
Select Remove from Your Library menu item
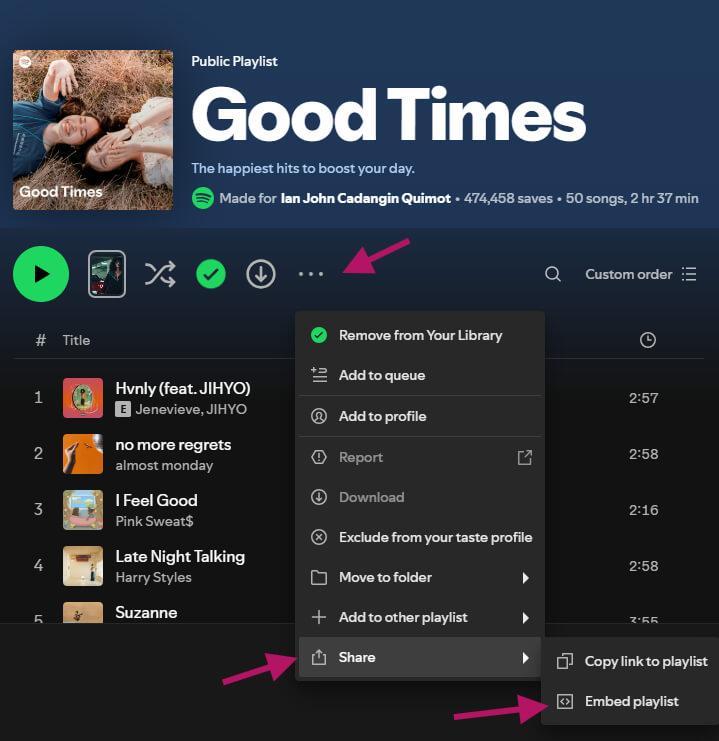click(x=420, y=335)
